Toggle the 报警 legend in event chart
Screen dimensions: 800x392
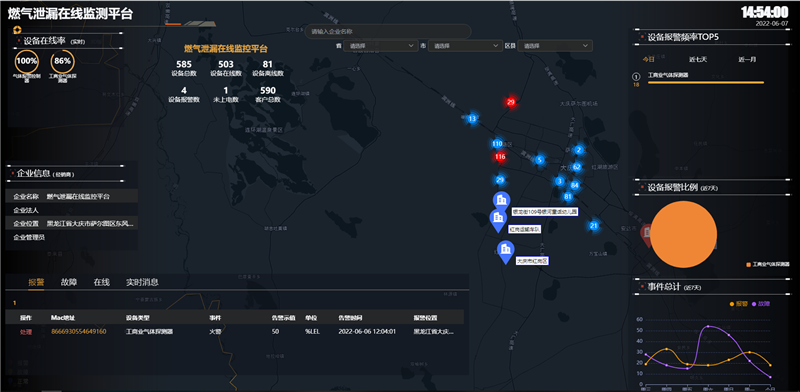(739, 303)
